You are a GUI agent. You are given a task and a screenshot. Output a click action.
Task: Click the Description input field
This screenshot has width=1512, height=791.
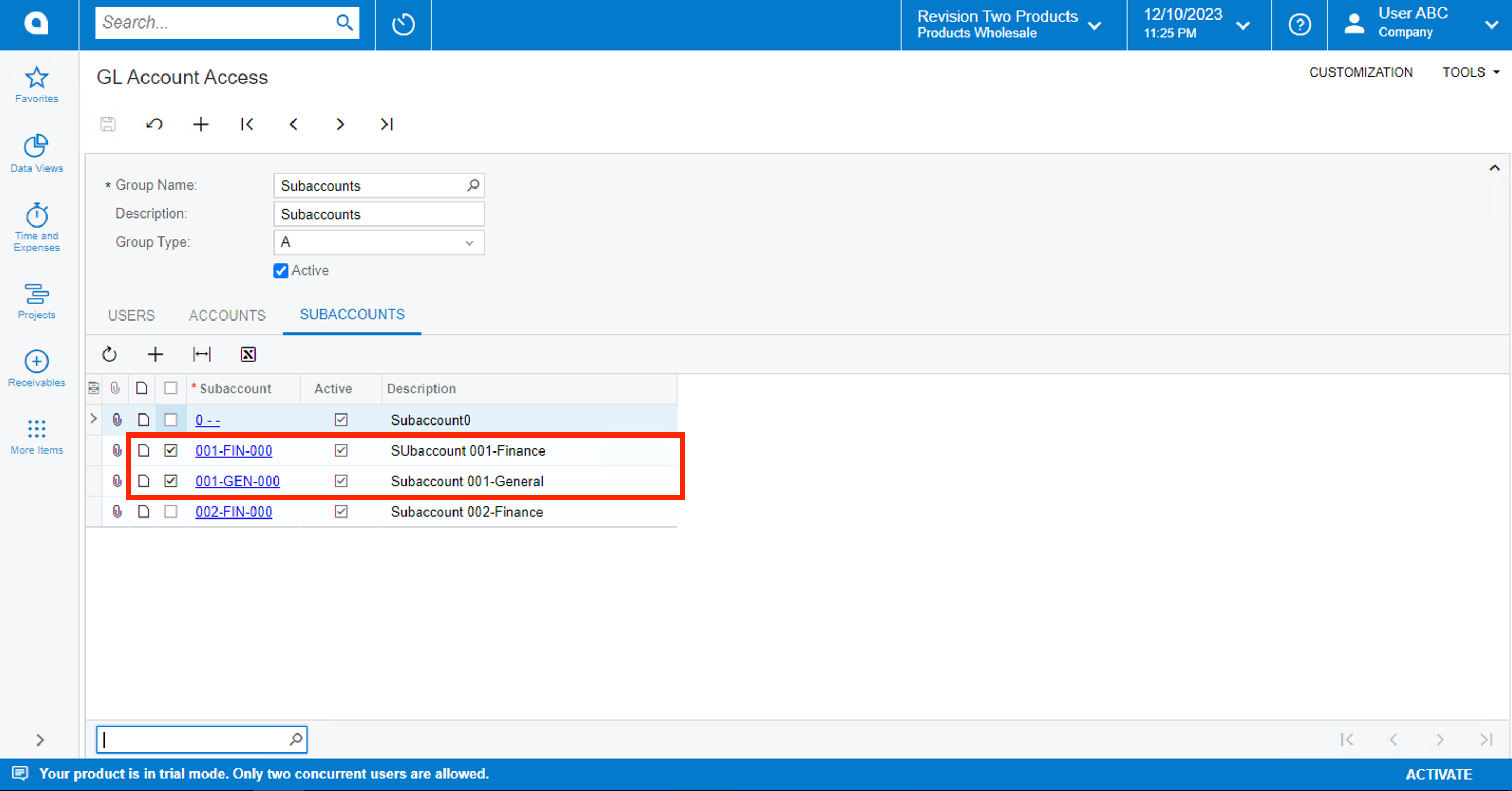[379, 214]
